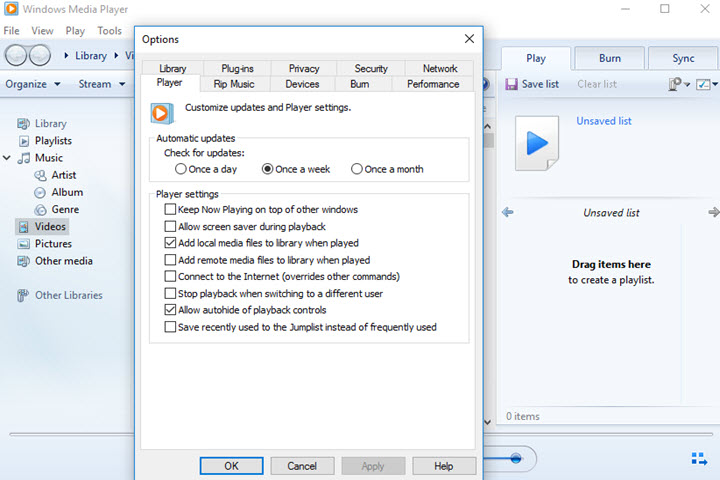This screenshot has width=720, height=480.
Task: Switch to the Plug-ins tab
Action: coord(237,68)
